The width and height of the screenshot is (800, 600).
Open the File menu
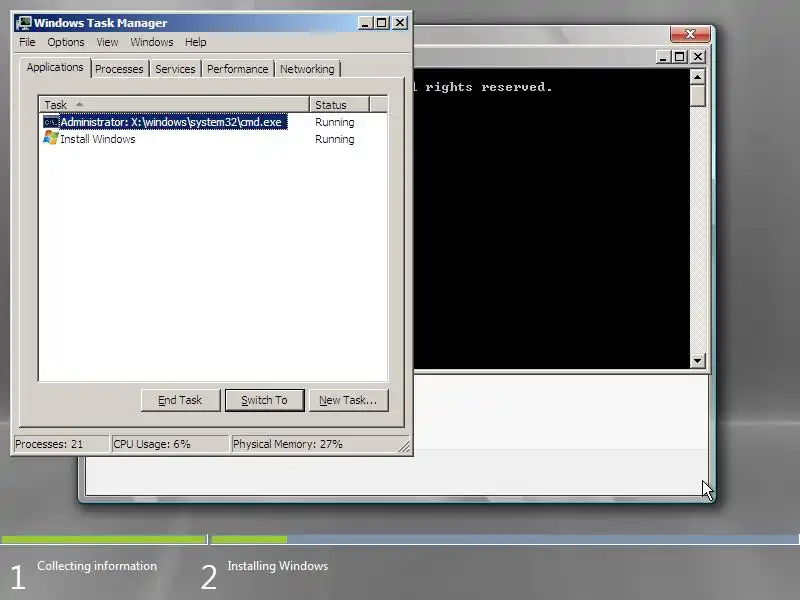pos(27,42)
